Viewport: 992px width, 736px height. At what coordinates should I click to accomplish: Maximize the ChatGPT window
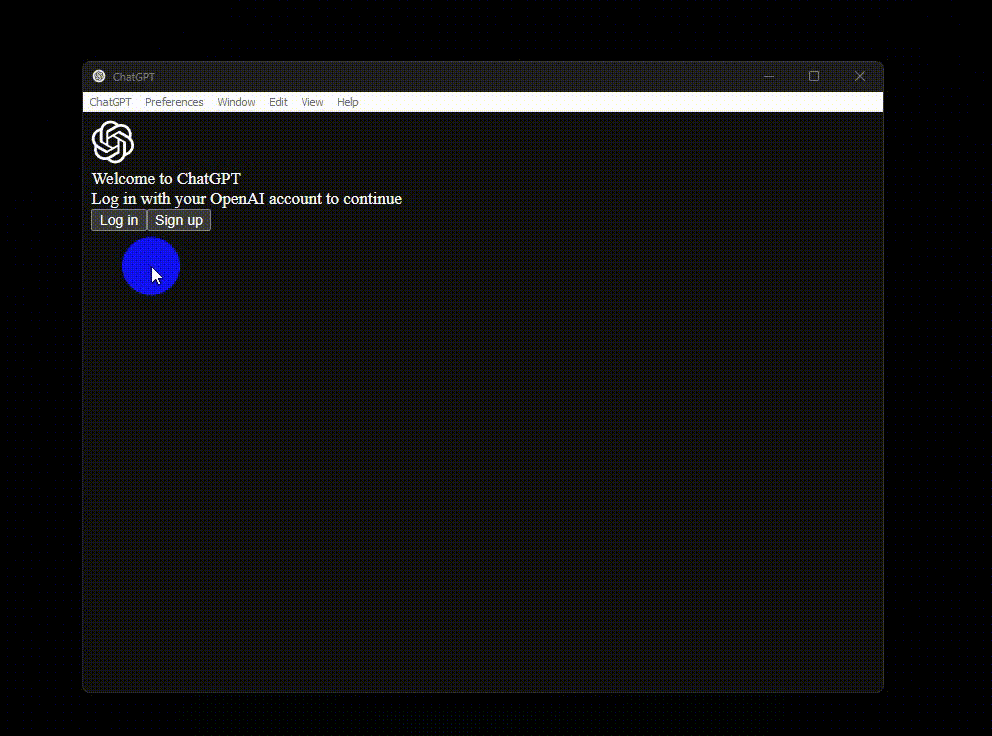click(814, 76)
